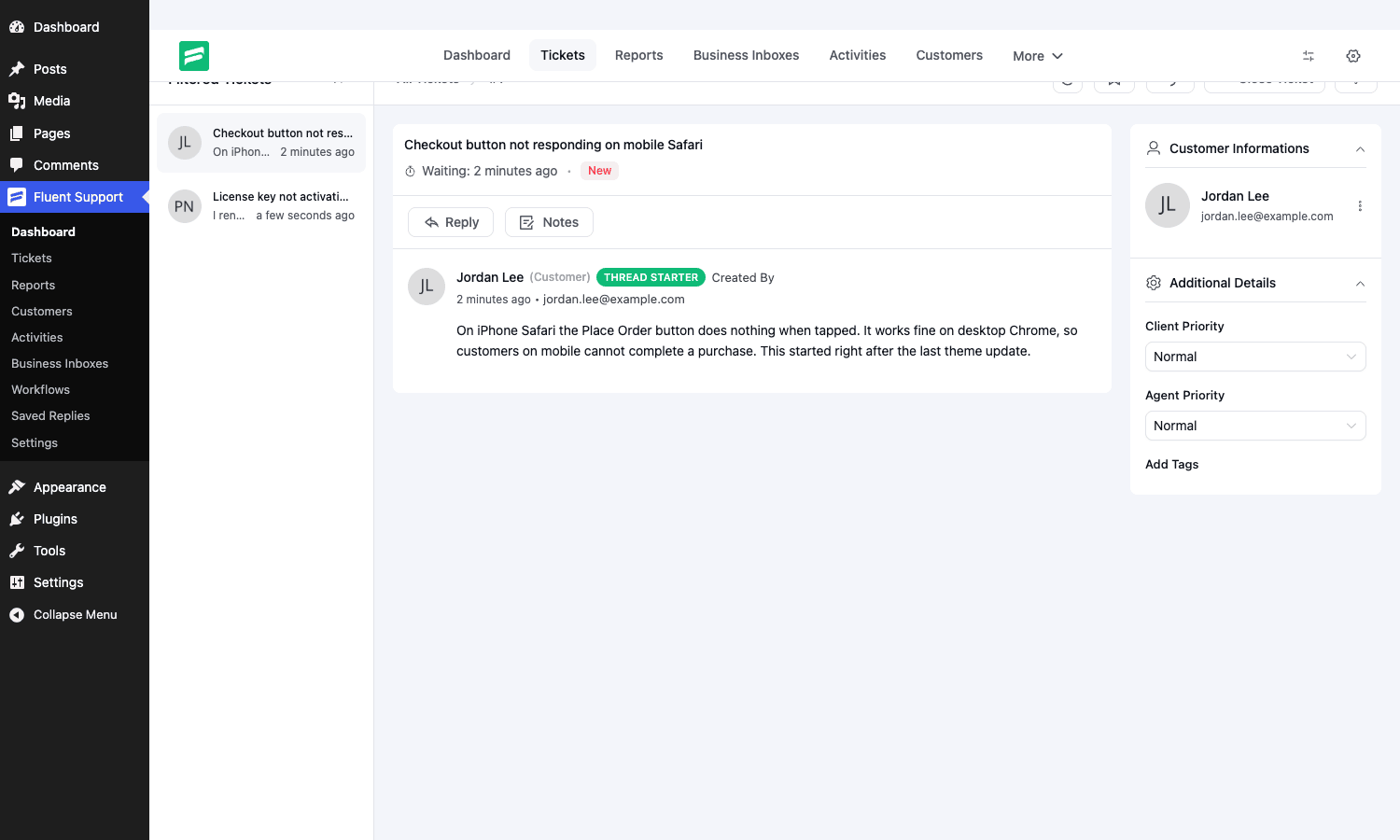Click the Notes button
This screenshot has width=1400, height=840.
tap(549, 222)
